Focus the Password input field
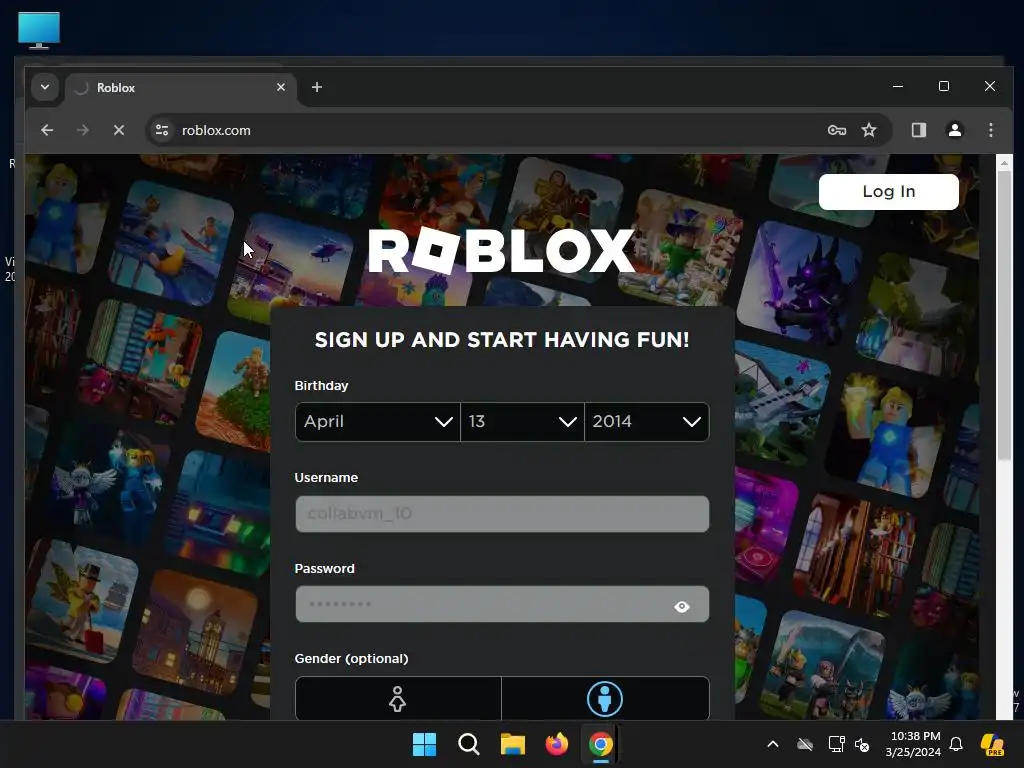The height and width of the screenshot is (768, 1024). (x=502, y=604)
